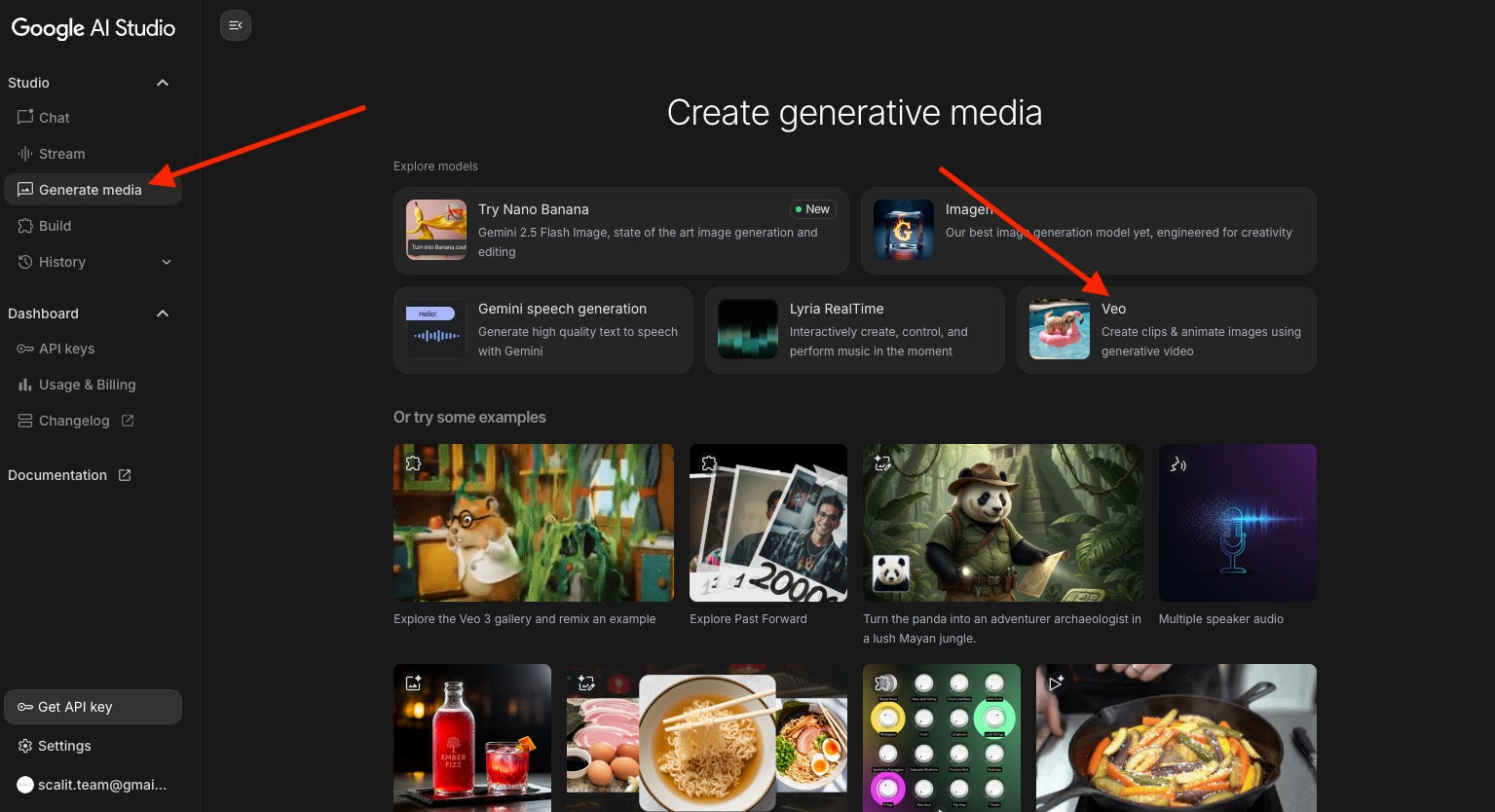This screenshot has width=1495, height=812.
Task: Open the Explore Past Forward example image
Action: (x=768, y=523)
